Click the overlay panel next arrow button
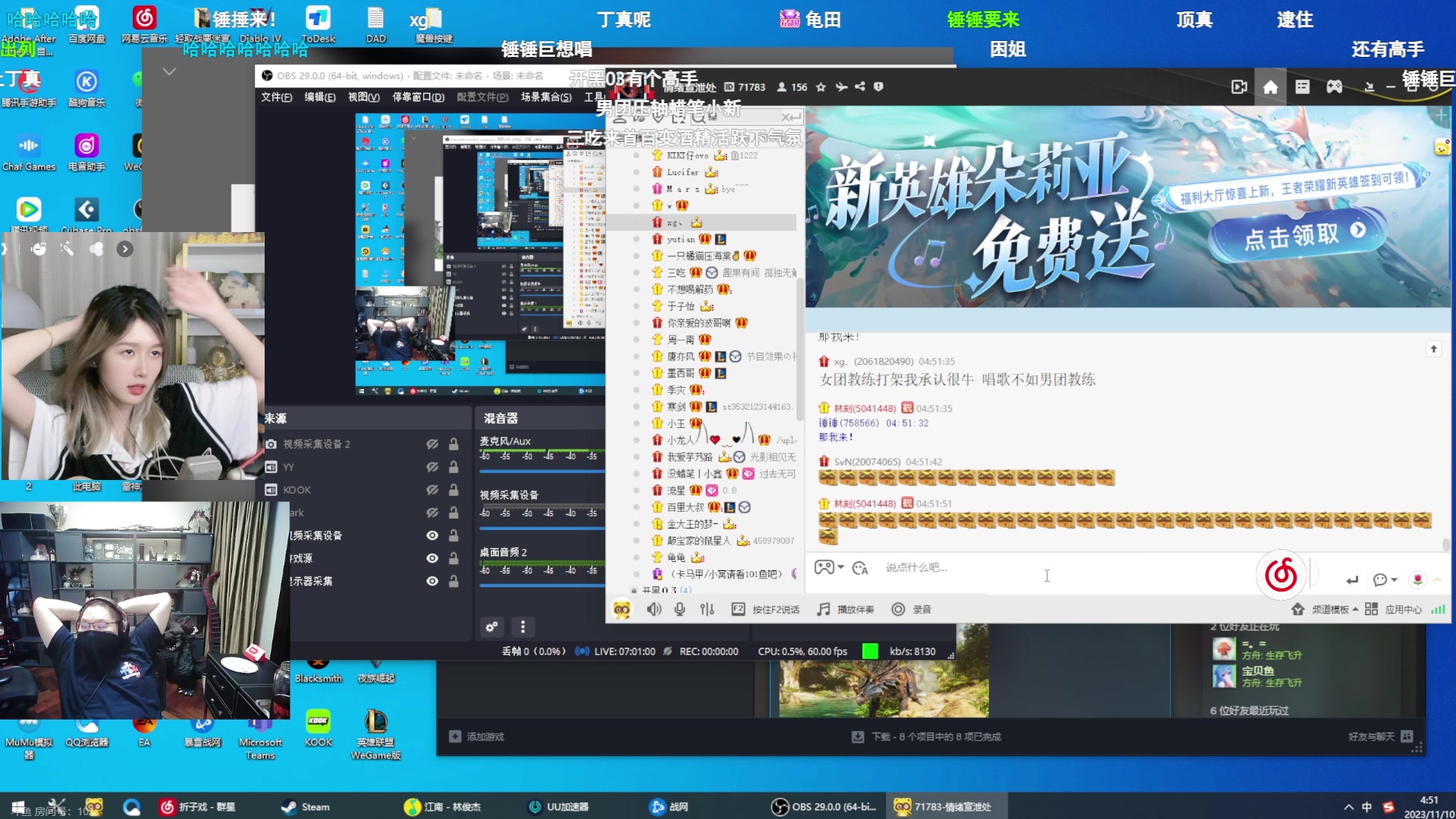The width and height of the screenshot is (1456, 819). 125,249
